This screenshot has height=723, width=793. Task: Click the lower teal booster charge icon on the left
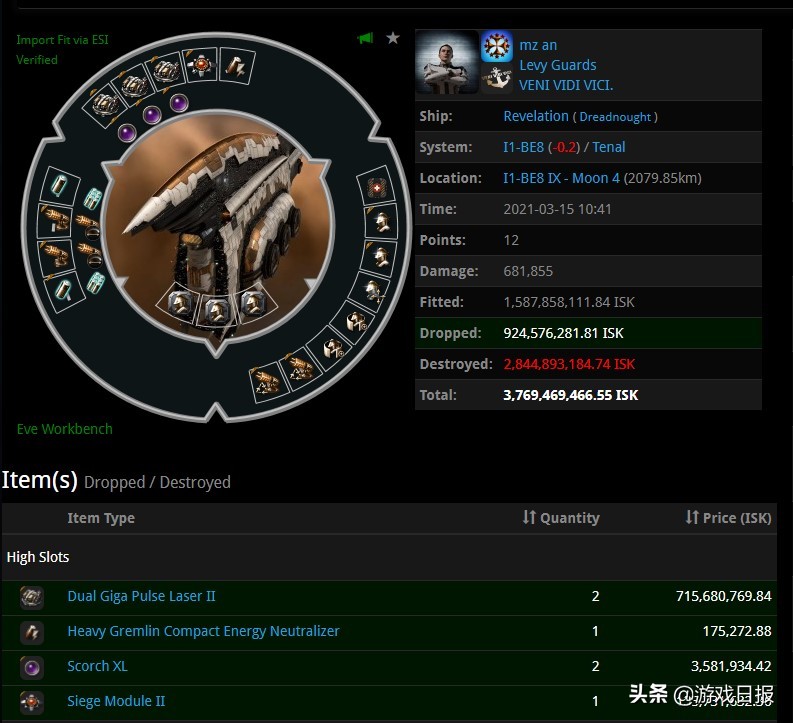95,282
